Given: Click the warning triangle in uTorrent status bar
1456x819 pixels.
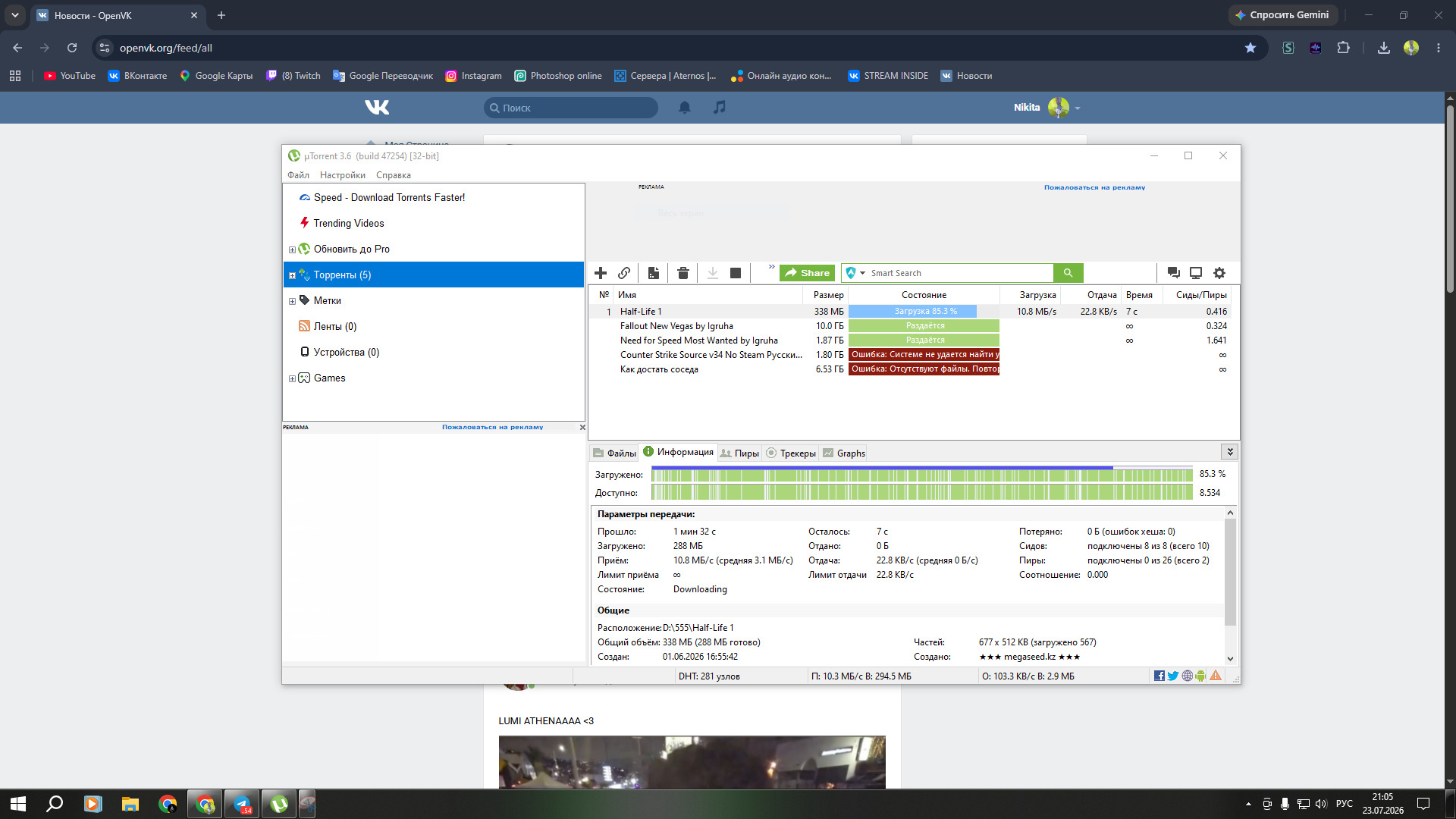Looking at the screenshot, I should pos(1216,676).
